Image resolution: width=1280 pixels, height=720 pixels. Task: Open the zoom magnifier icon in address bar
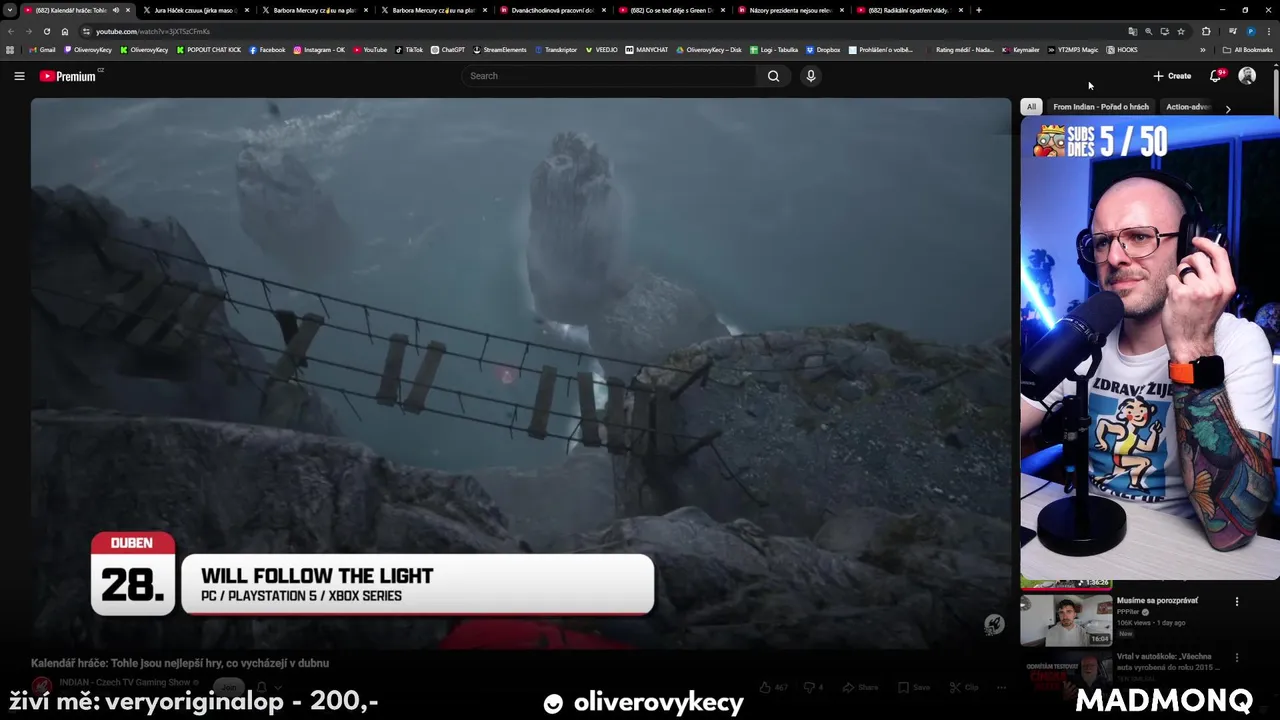coord(1148,31)
